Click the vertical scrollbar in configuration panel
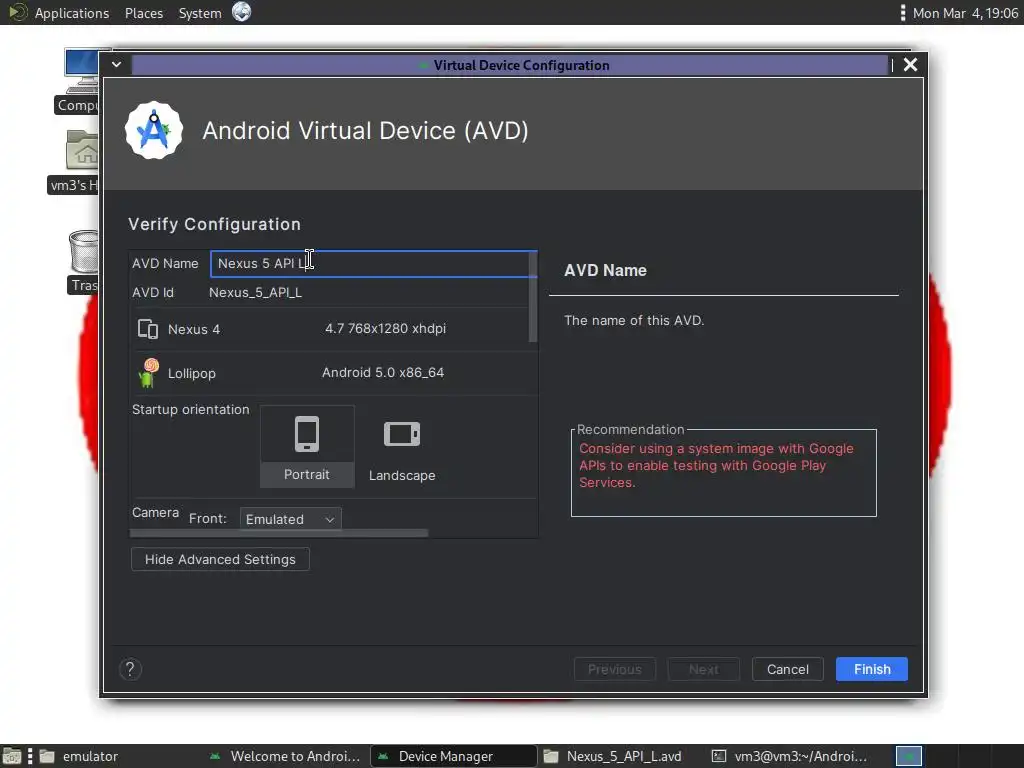Image resolution: width=1024 pixels, height=768 pixels. tap(532, 297)
